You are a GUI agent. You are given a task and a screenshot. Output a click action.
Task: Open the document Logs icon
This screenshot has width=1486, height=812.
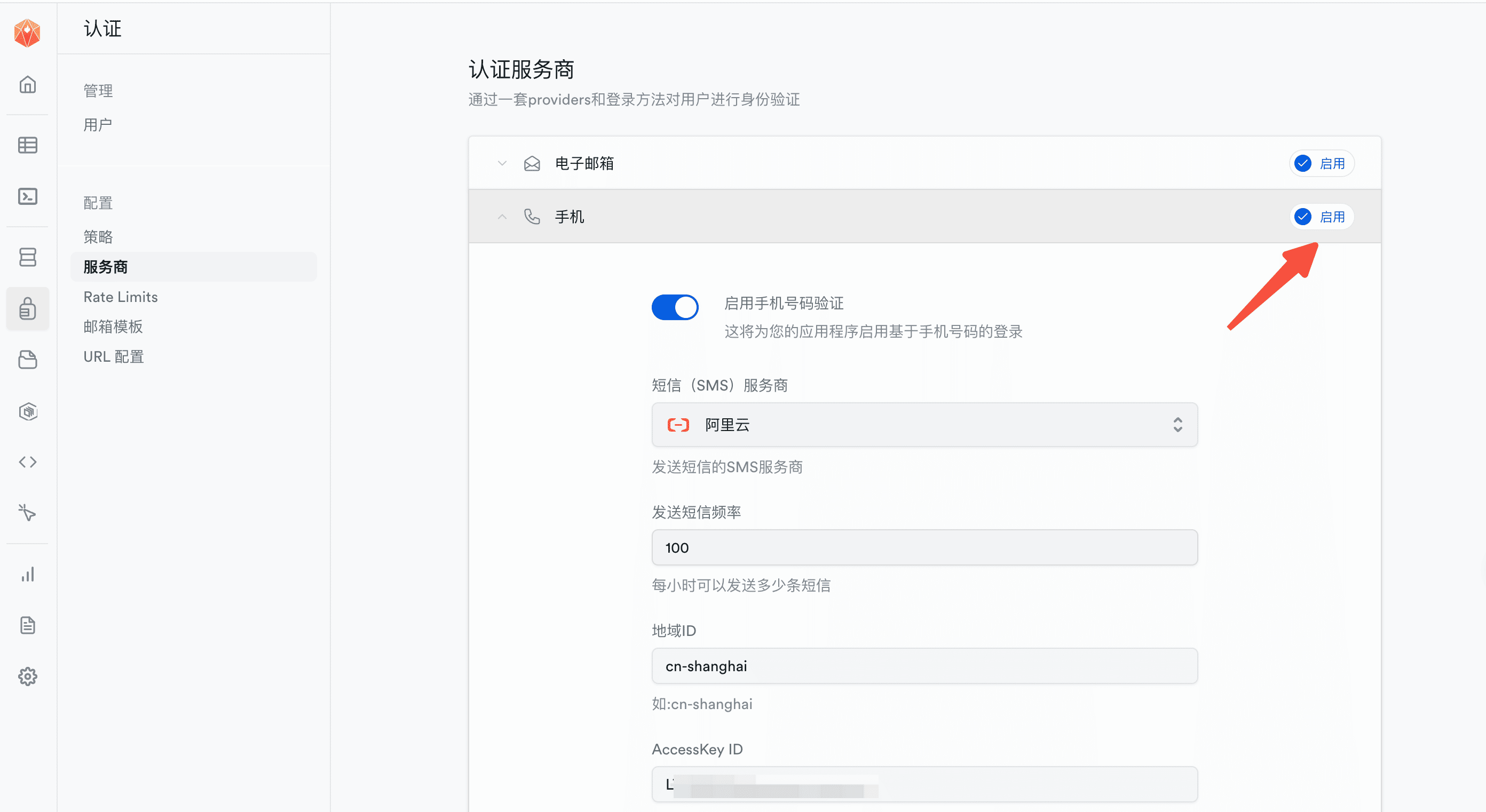(28, 625)
